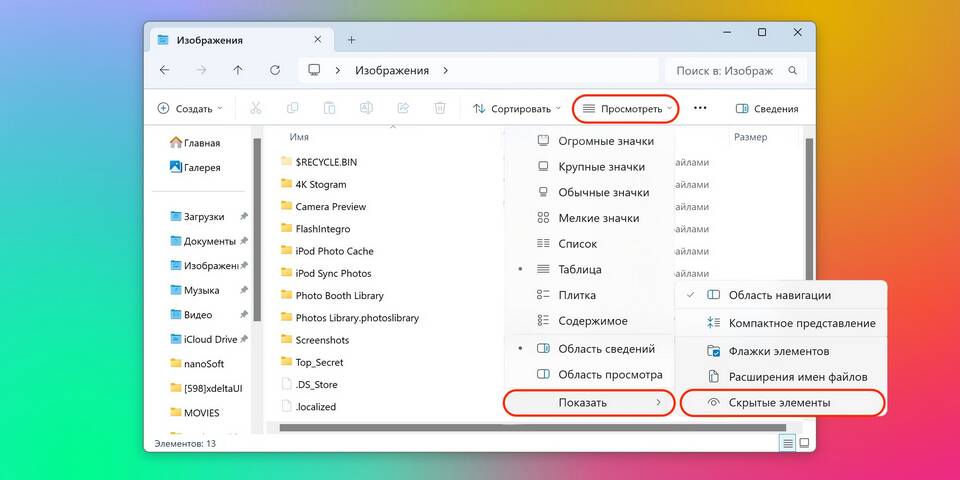Screen dimensions: 960x480
Task: Go up one folder level
Action: (x=238, y=70)
